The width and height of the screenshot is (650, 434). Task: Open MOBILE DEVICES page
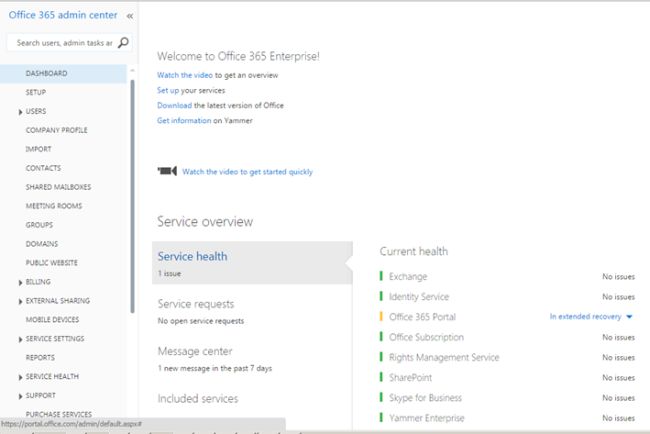click(52, 320)
